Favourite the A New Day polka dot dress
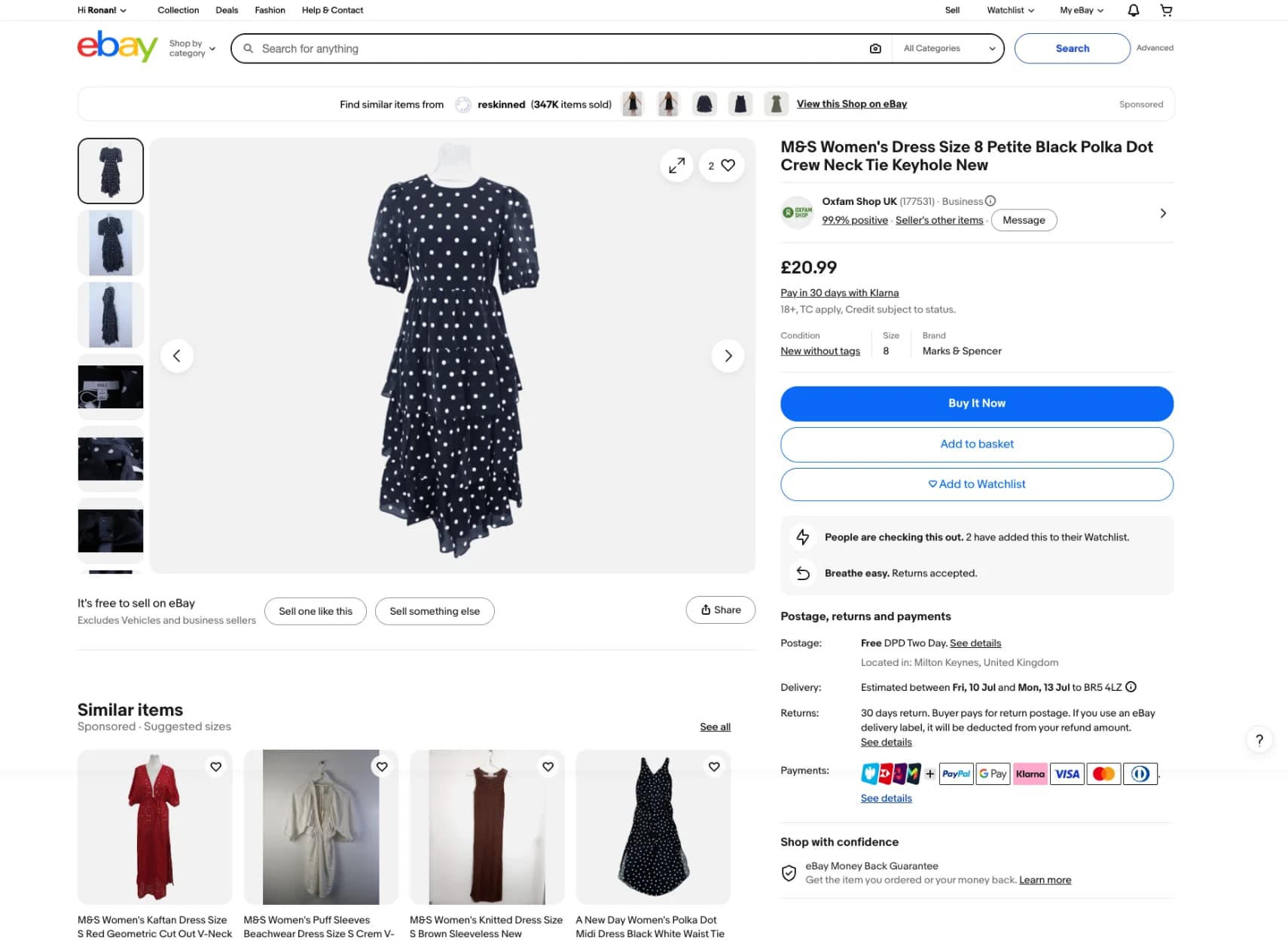 pyautogui.click(x=714, y=766)
